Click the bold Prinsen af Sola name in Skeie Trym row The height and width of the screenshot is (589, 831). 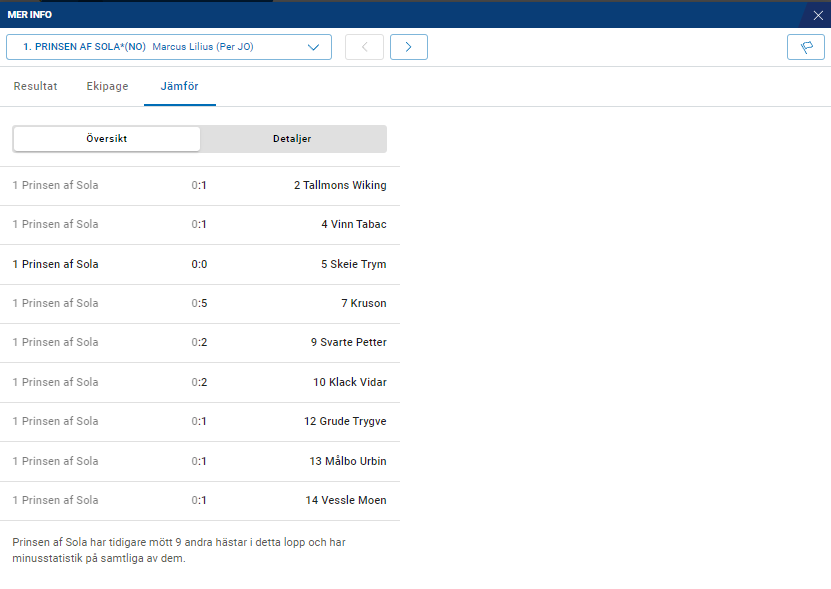(56, 264)
